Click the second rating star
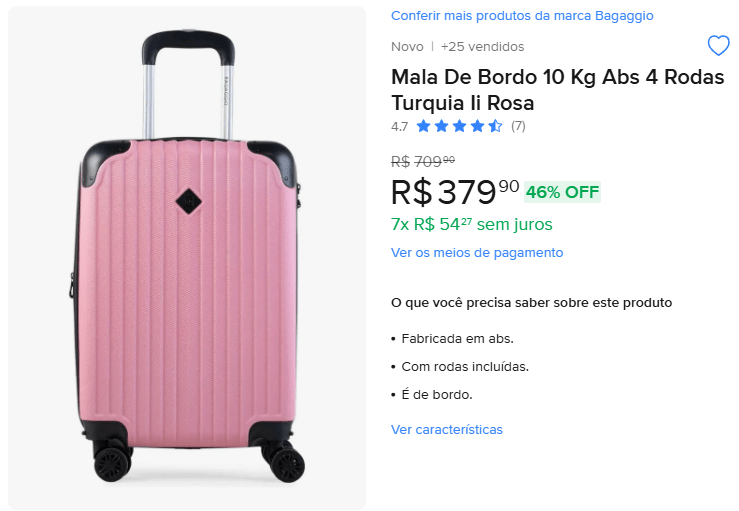Screen dimensions: 739x511 tap(441, 126)
